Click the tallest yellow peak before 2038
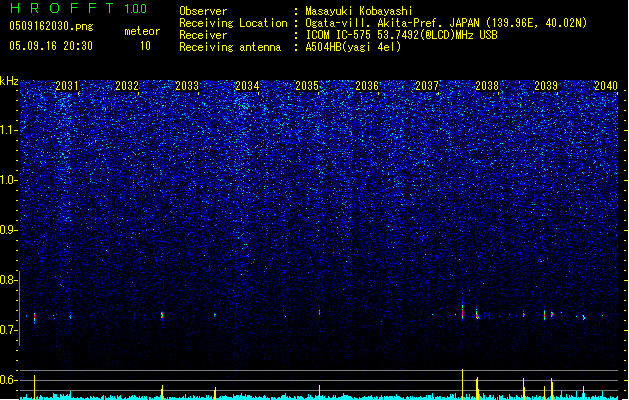 (x=463, y=384)
